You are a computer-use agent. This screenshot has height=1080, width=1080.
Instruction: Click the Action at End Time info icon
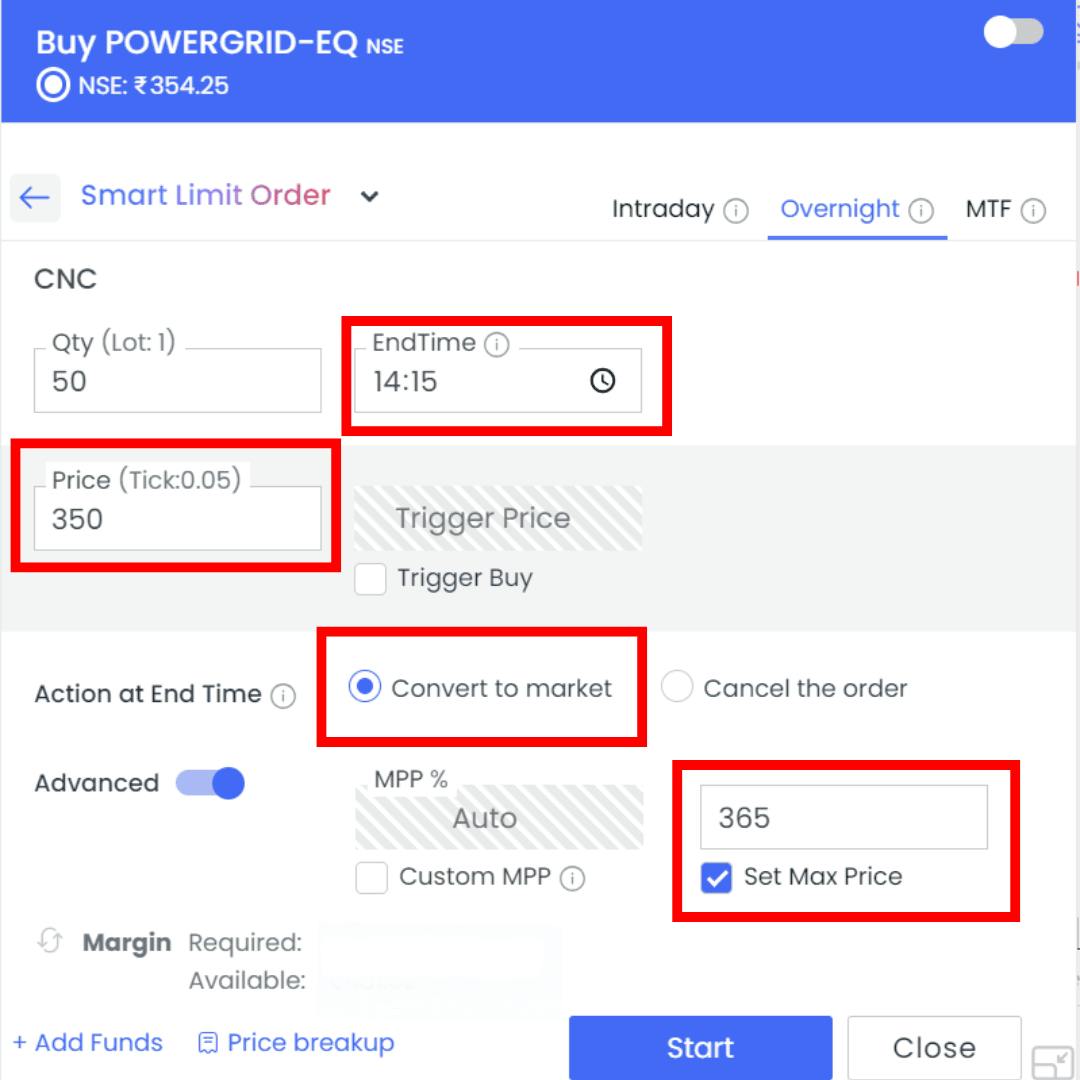(284, 696)
